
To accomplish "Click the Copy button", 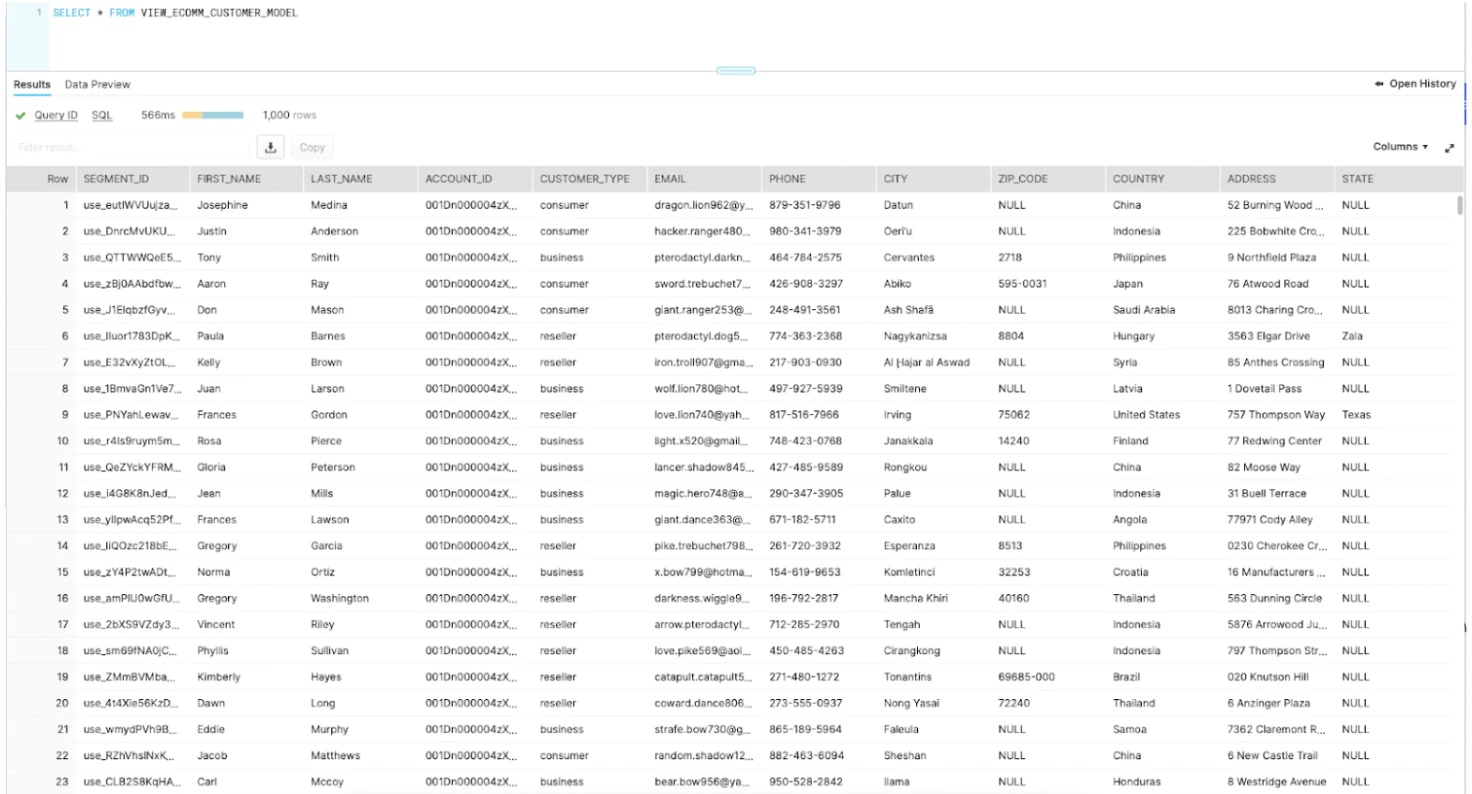I will click(x=311, y=147).
